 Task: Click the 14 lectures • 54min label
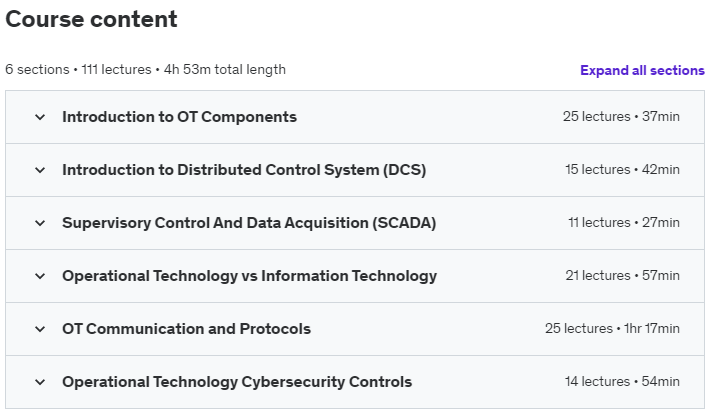tap(622, 382)
